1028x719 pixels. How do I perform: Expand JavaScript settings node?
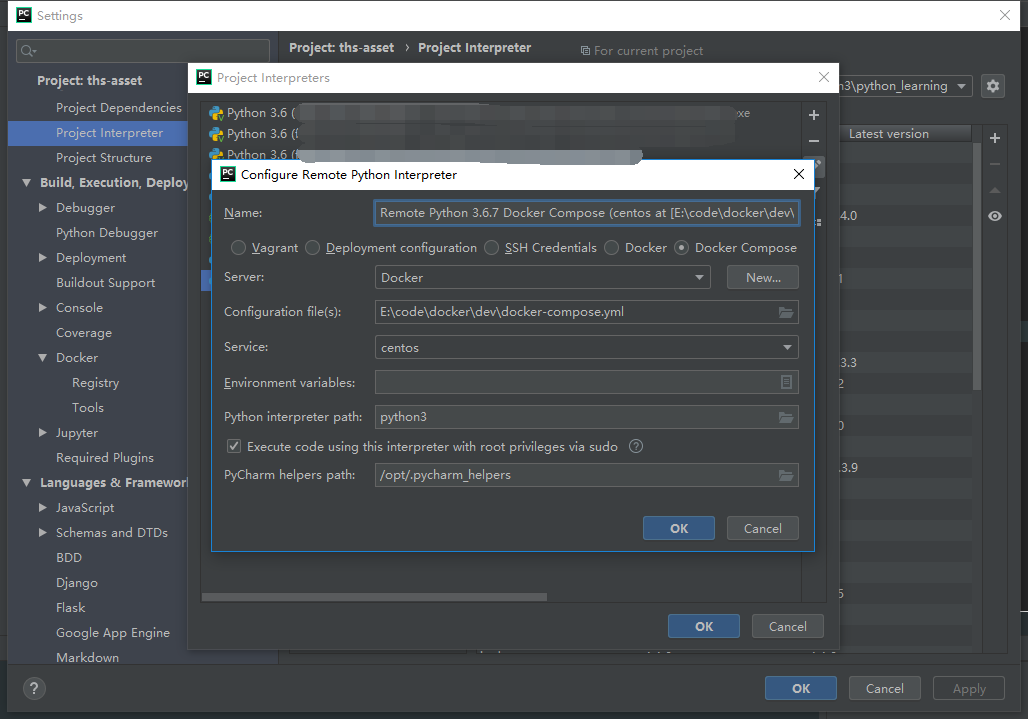tap(43, 508)
